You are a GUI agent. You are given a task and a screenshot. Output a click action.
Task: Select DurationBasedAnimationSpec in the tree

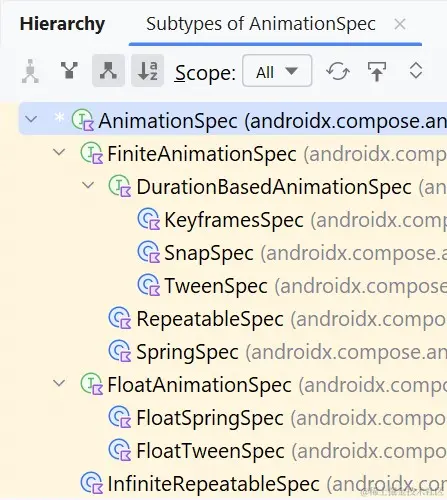pyautogui.click(x=274, y=187)
